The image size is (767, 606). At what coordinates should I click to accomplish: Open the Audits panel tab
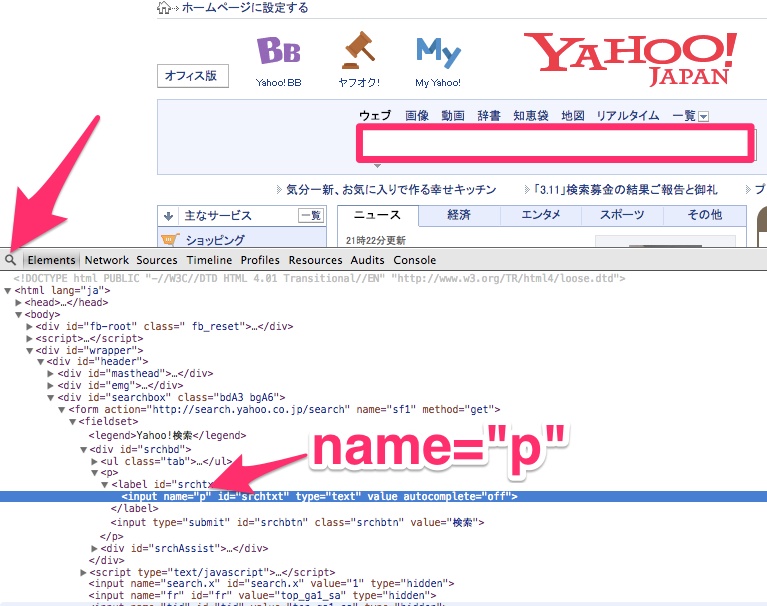tap(367, 260)
